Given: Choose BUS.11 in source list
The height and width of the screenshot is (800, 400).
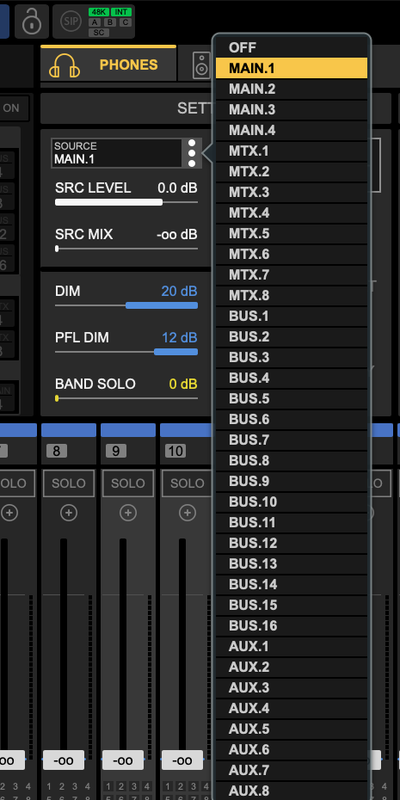Looking at the screenshot, I should click(x=291, y=522).
